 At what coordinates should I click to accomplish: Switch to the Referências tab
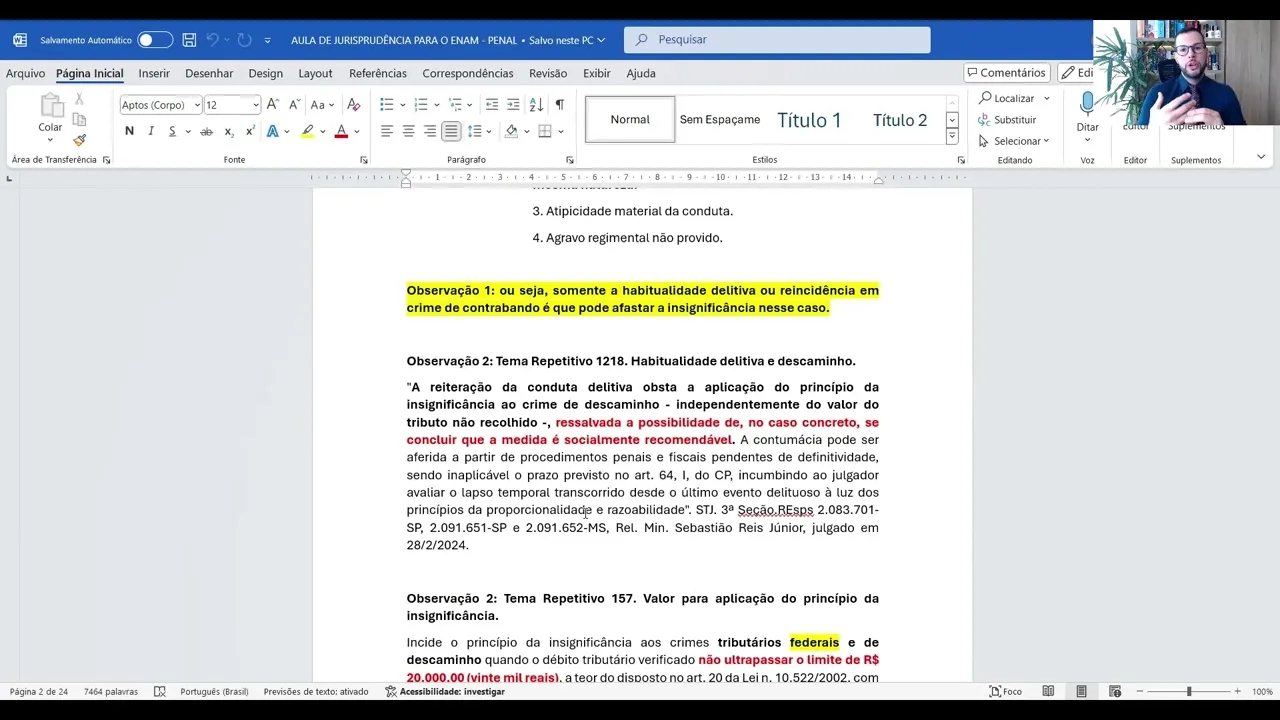coord(378,73)
